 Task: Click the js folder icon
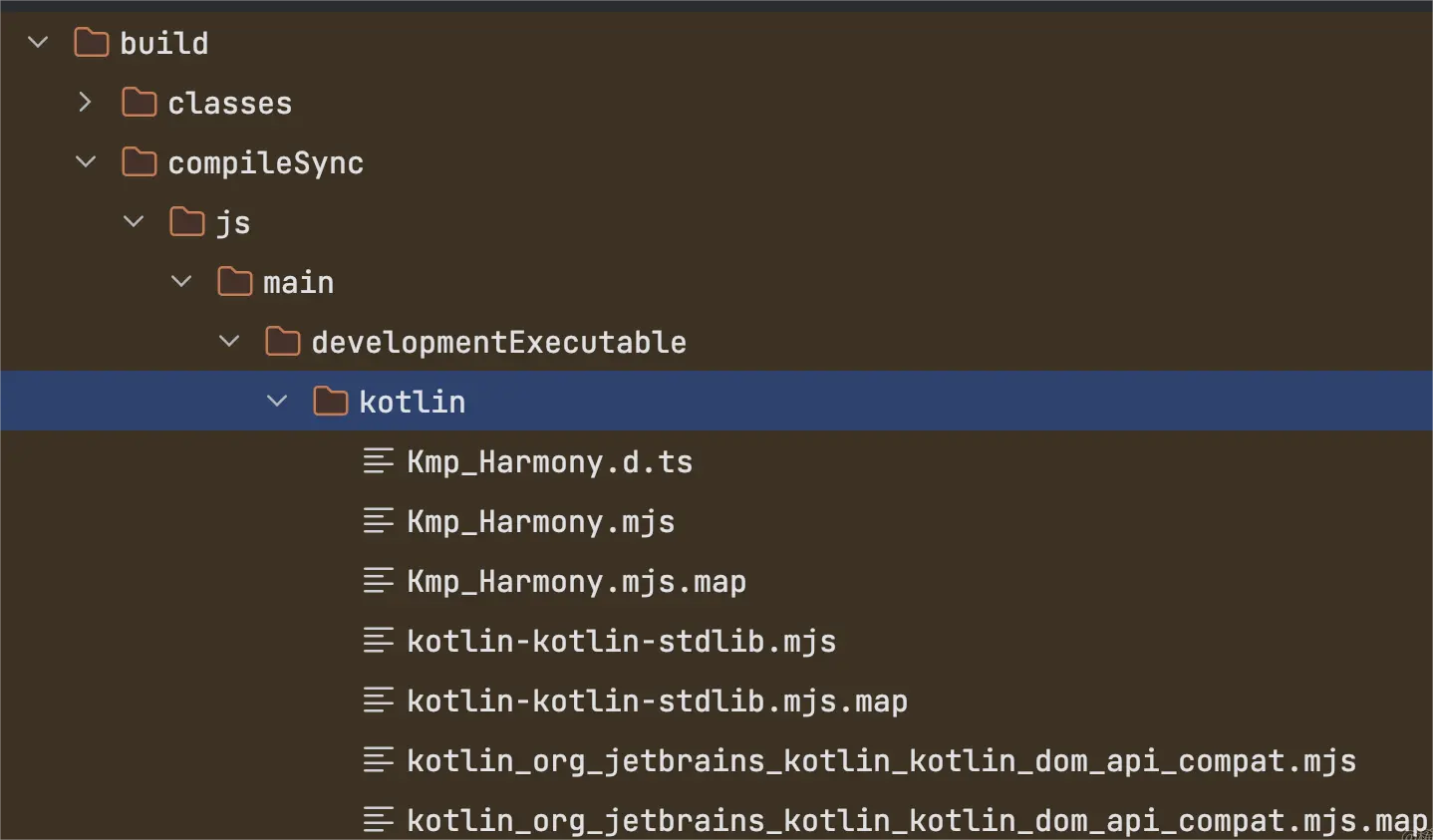(187, 222)
